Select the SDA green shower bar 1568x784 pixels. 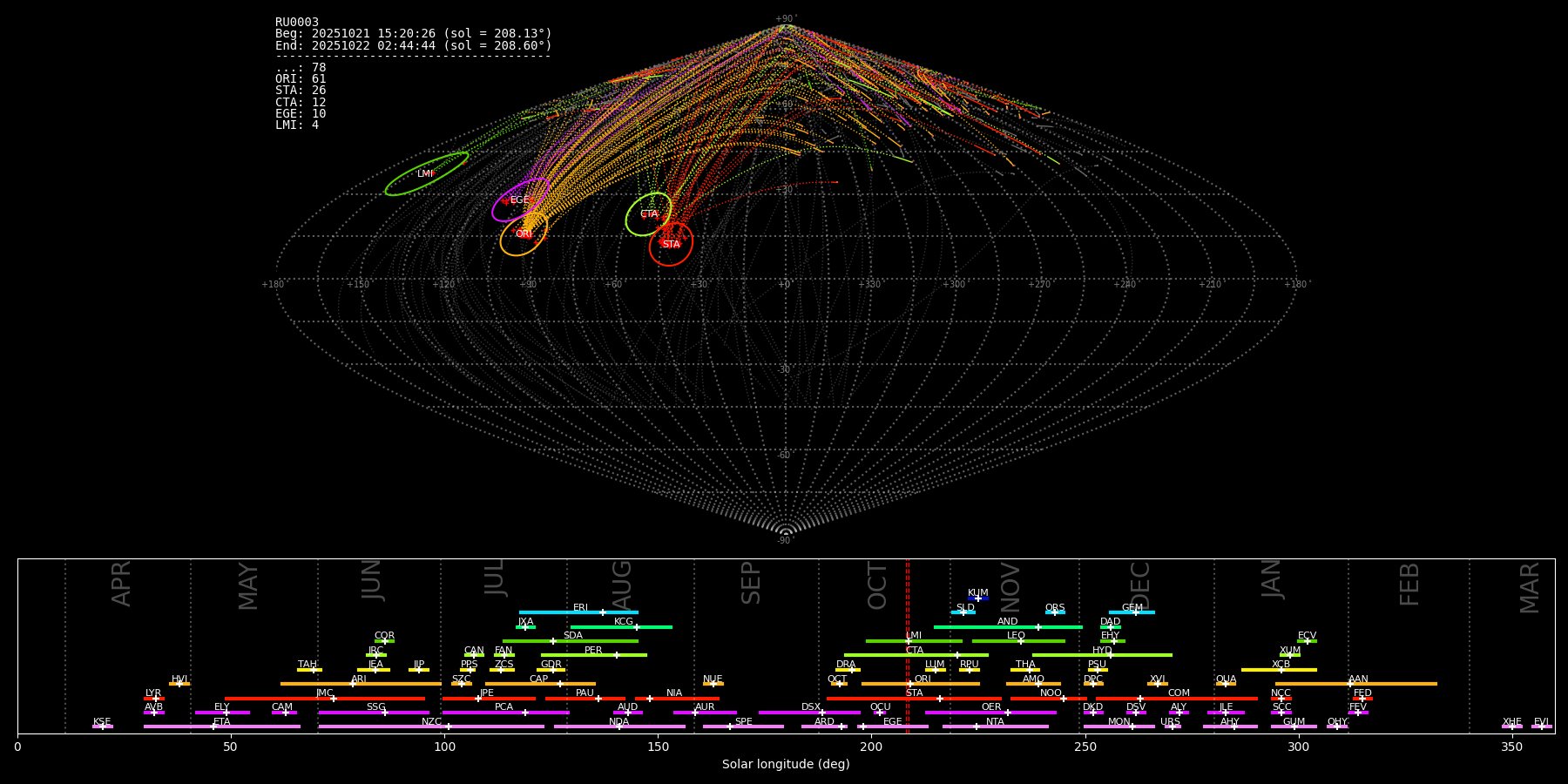(x=570, y=641)
